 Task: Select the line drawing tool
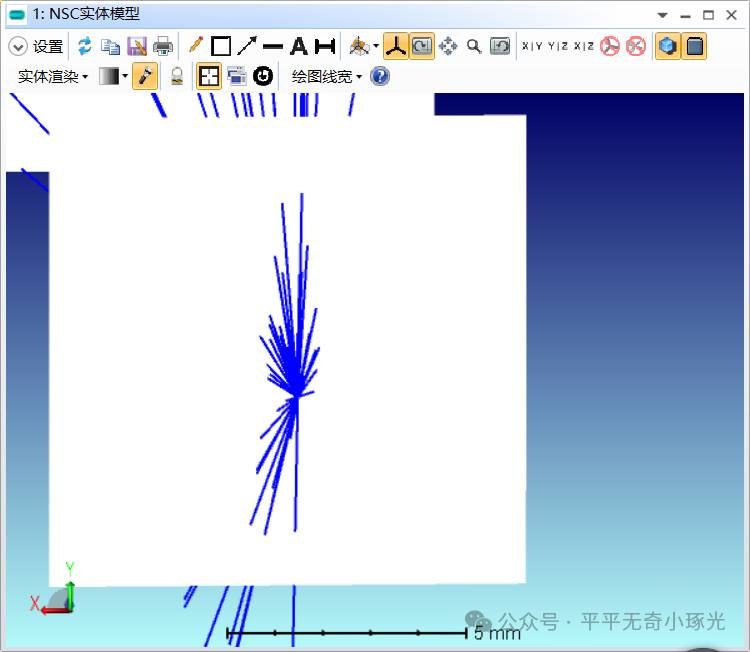coord(273,47)
